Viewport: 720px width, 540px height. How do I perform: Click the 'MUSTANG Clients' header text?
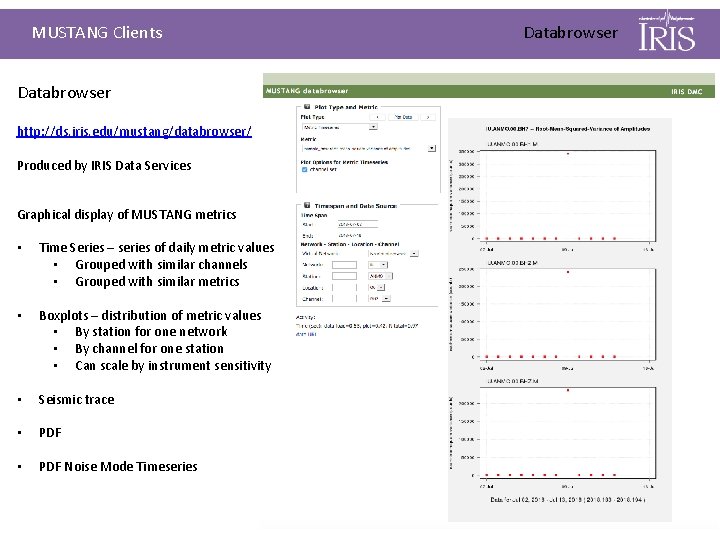tap(97, 33)
